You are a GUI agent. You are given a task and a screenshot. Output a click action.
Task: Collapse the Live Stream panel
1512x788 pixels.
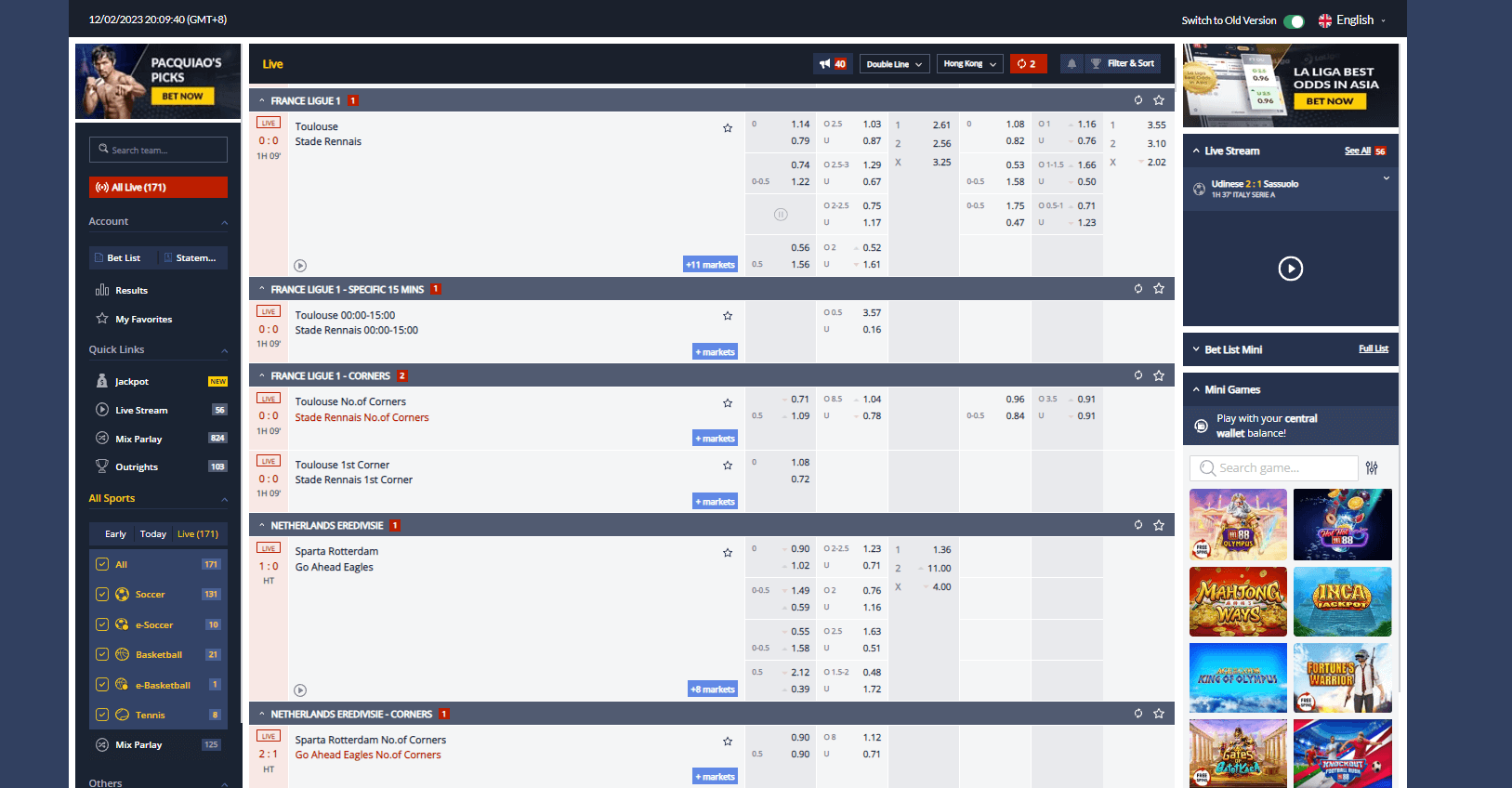1196,151
